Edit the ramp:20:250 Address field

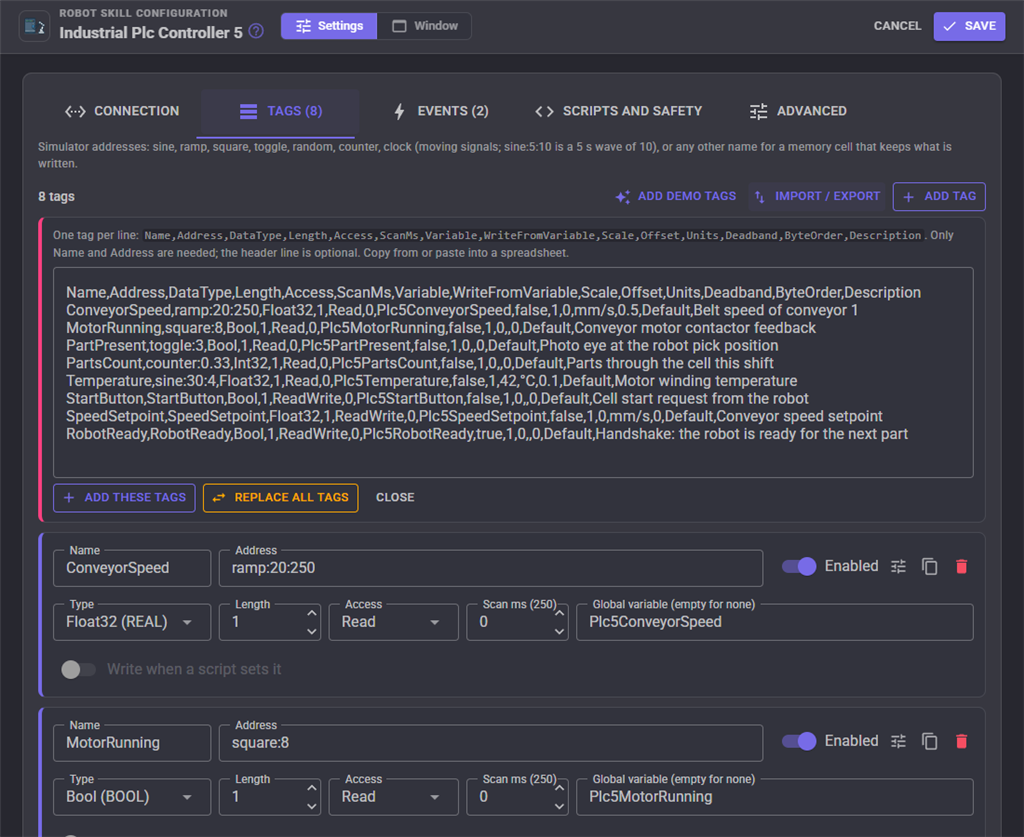pyautogui.click(x=490, y=568)
